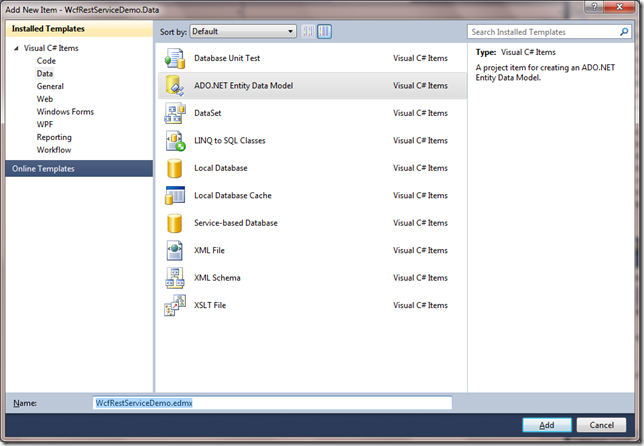This screenshot has width=644, height=446.
Task: Select the 'XML Schema' template name
Action: pos(217,278)
